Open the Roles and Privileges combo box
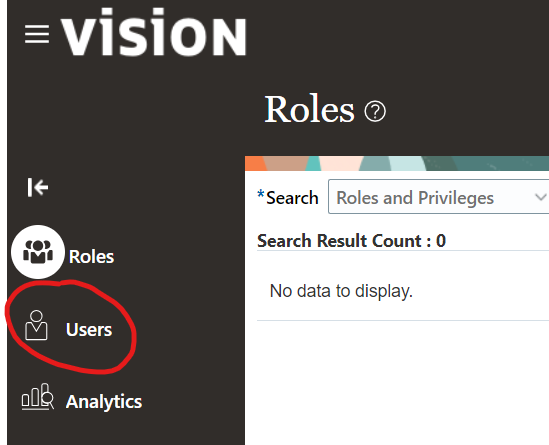Viewport: 549px width, 445px height. [438, 196]
